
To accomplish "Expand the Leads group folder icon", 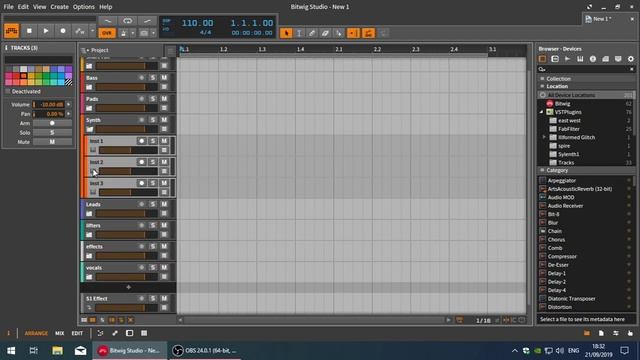I will pos(89,213).
